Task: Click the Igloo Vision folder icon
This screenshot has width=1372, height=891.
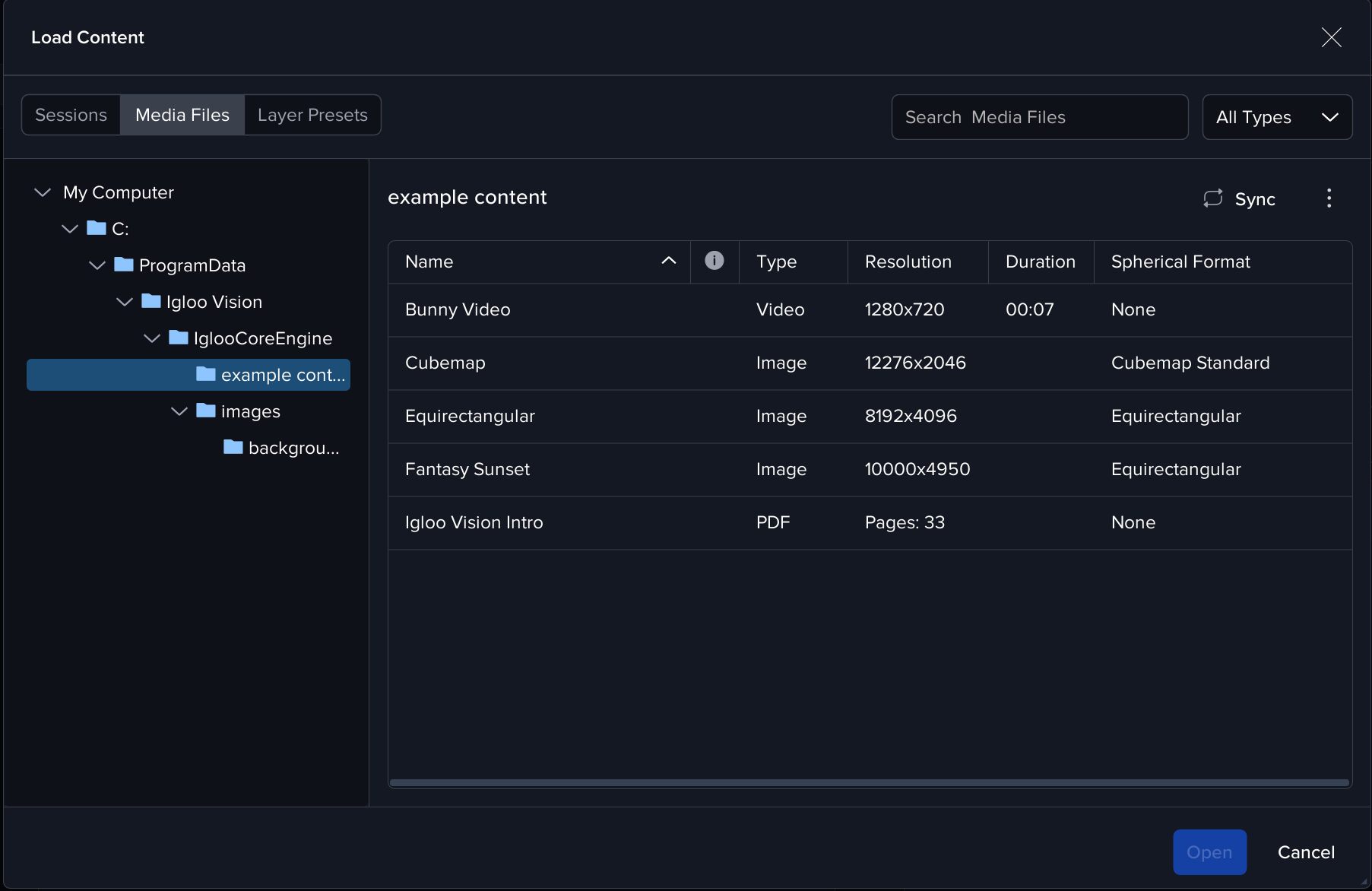Action: pyautogui.click(x=151, y=301)
